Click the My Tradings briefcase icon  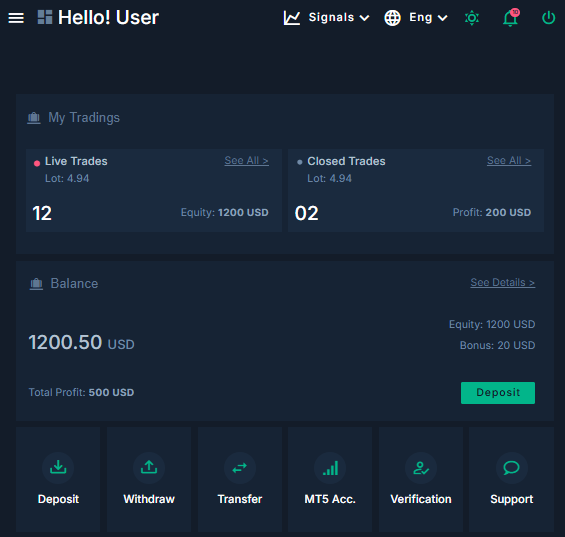34,117
